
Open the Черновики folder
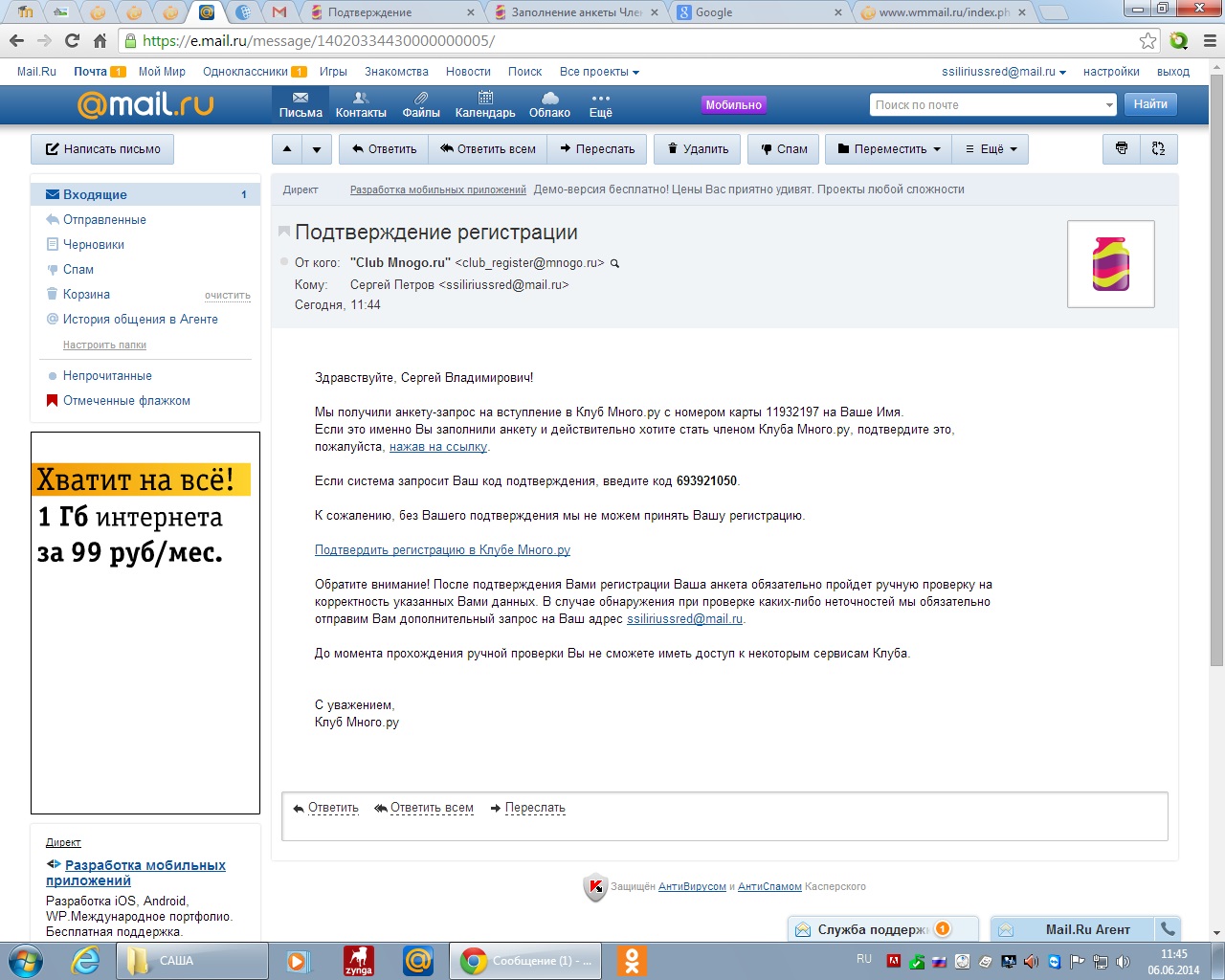click(x=94, y=244)
